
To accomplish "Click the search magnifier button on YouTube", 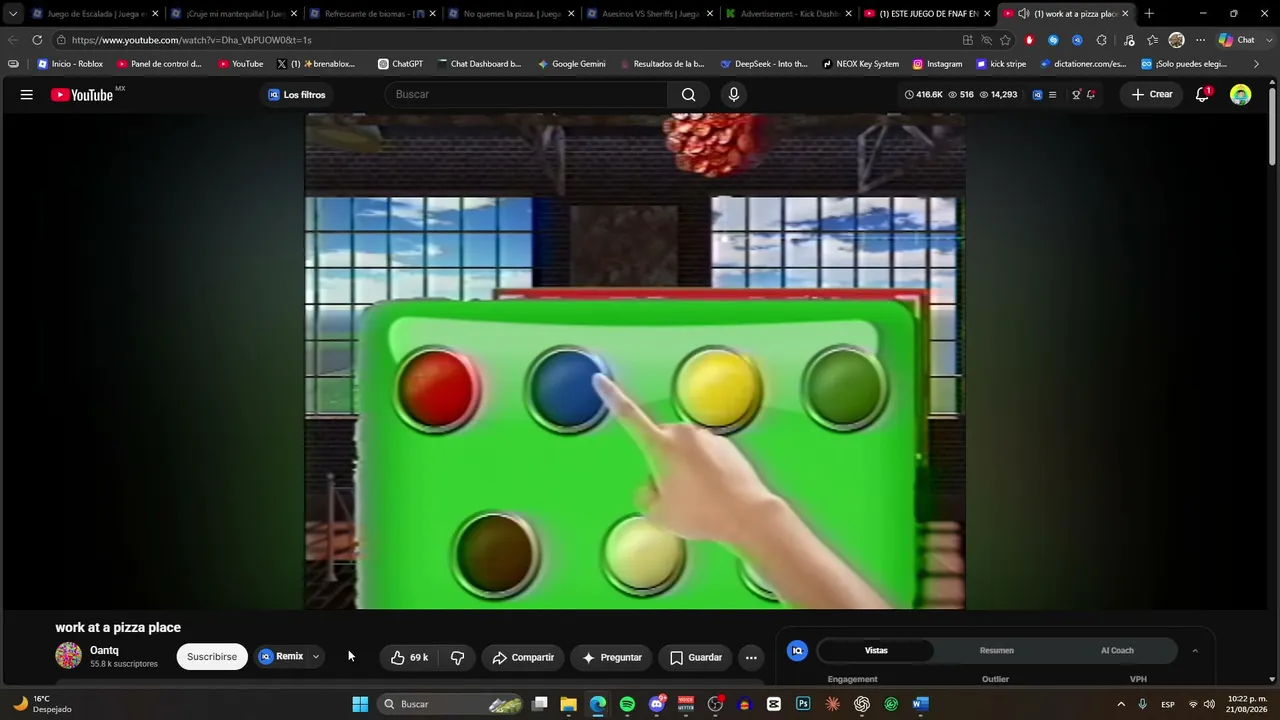I will [688, 94].
